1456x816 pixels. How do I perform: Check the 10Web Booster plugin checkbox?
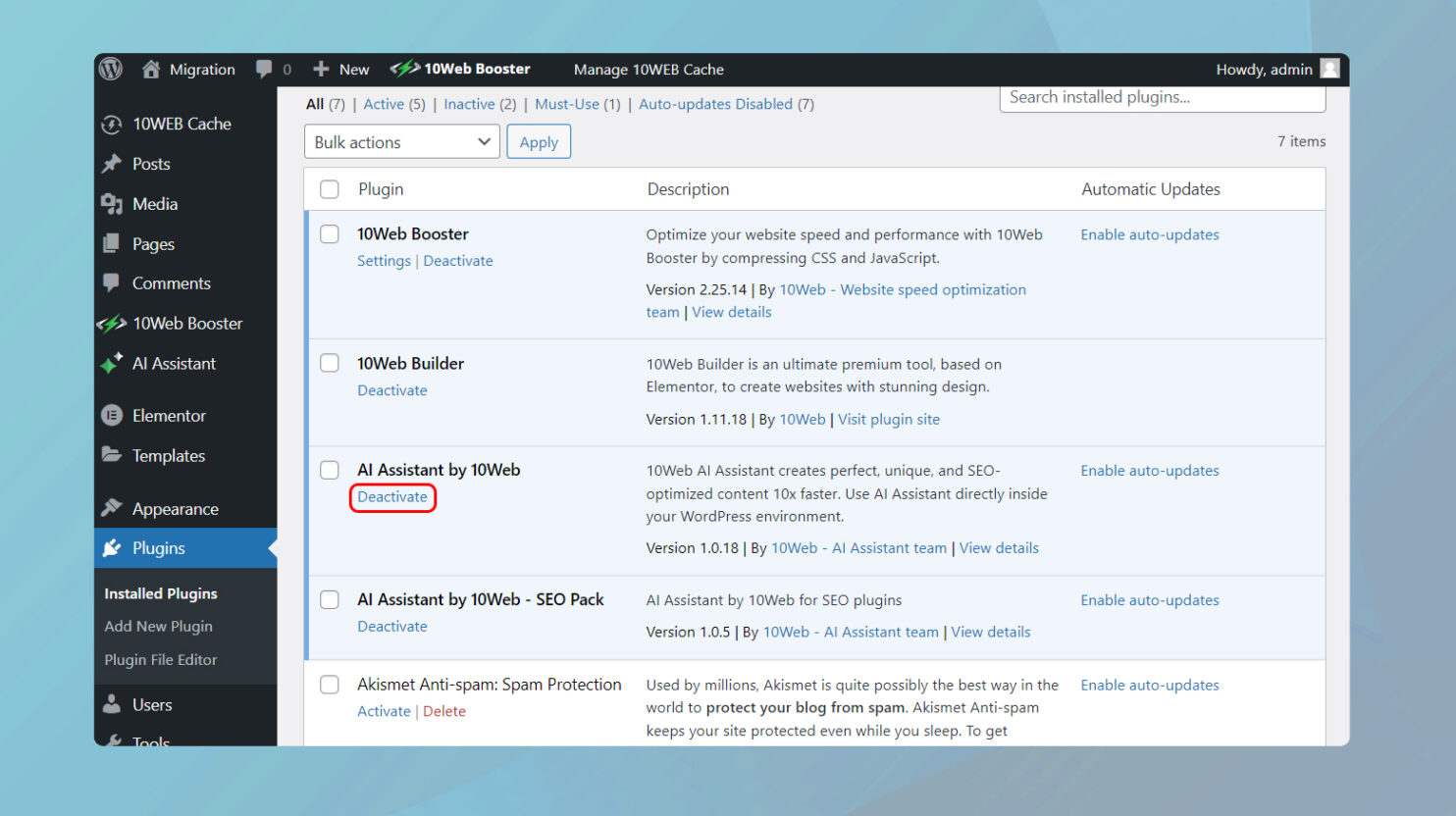coord(330,234)
